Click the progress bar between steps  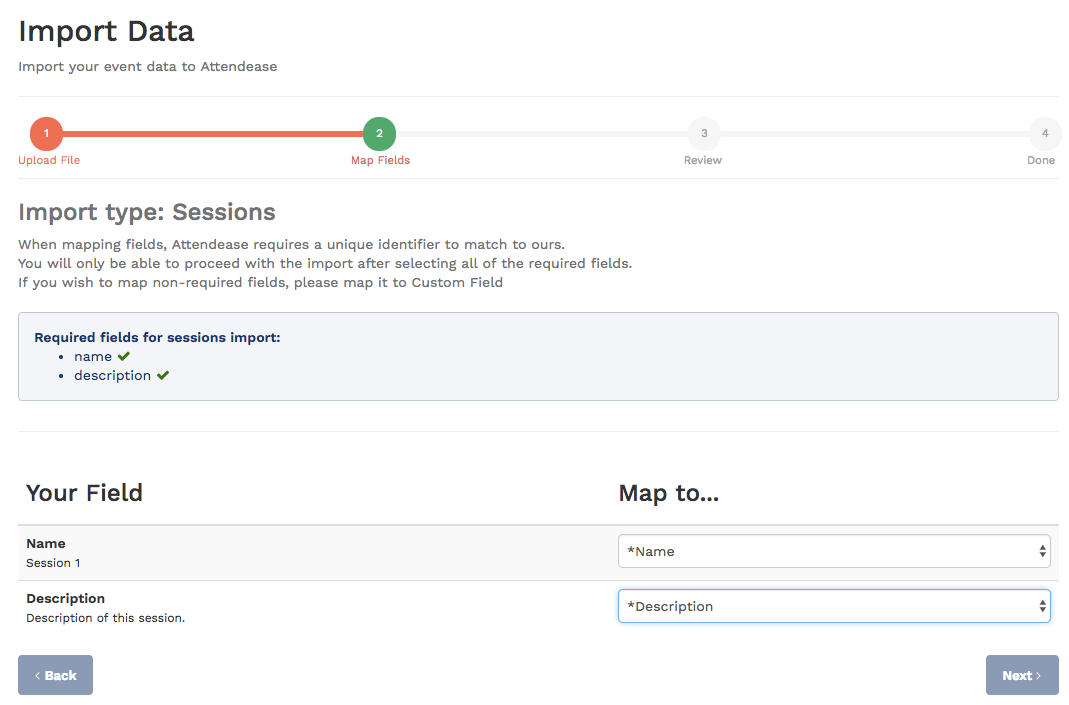210,133
